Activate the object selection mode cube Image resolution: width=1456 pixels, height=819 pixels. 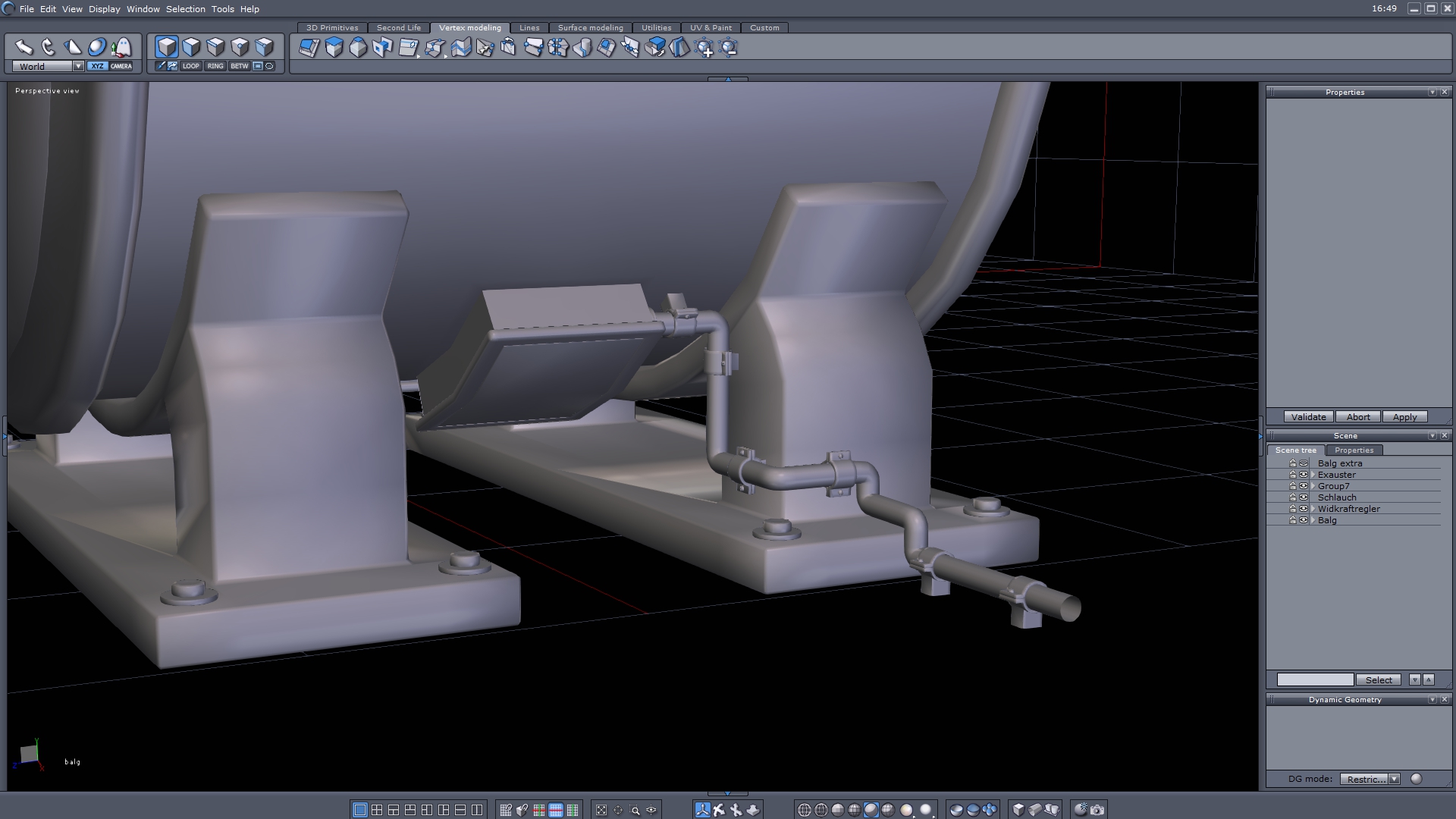click(x=167, y=47)
